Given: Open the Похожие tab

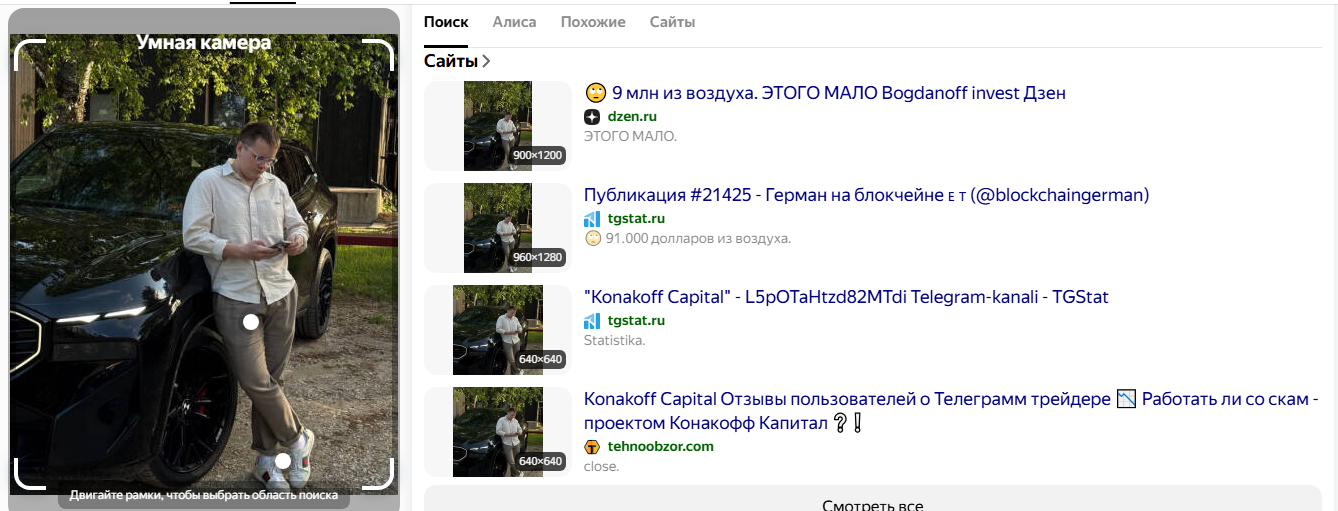Looking at the screenshot, I should point(593,22).
